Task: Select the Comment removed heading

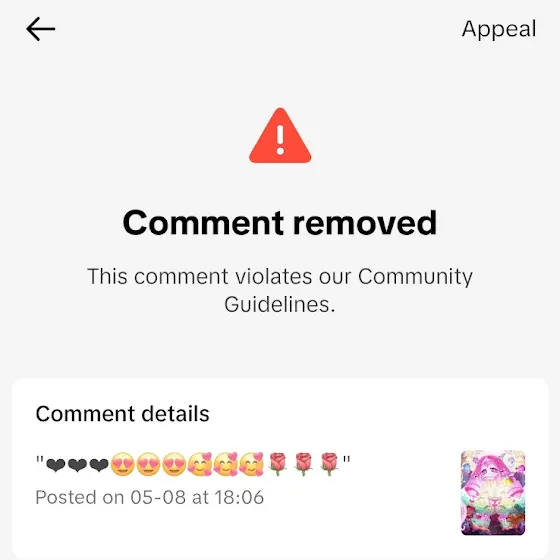Action: tap(280, 223)
